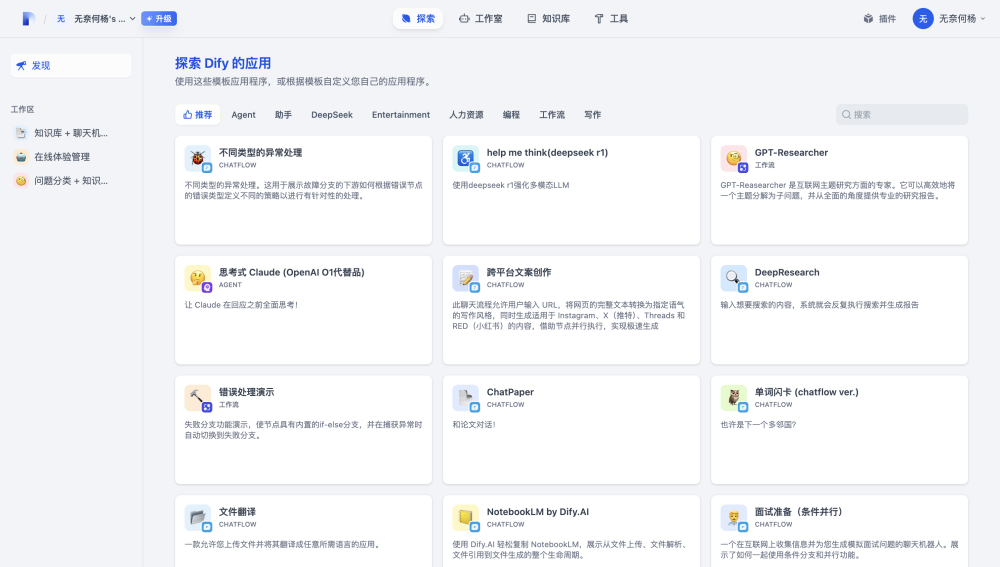
Task: Click the AGENT label under 思考式 Claude
Action: [230, 285]
